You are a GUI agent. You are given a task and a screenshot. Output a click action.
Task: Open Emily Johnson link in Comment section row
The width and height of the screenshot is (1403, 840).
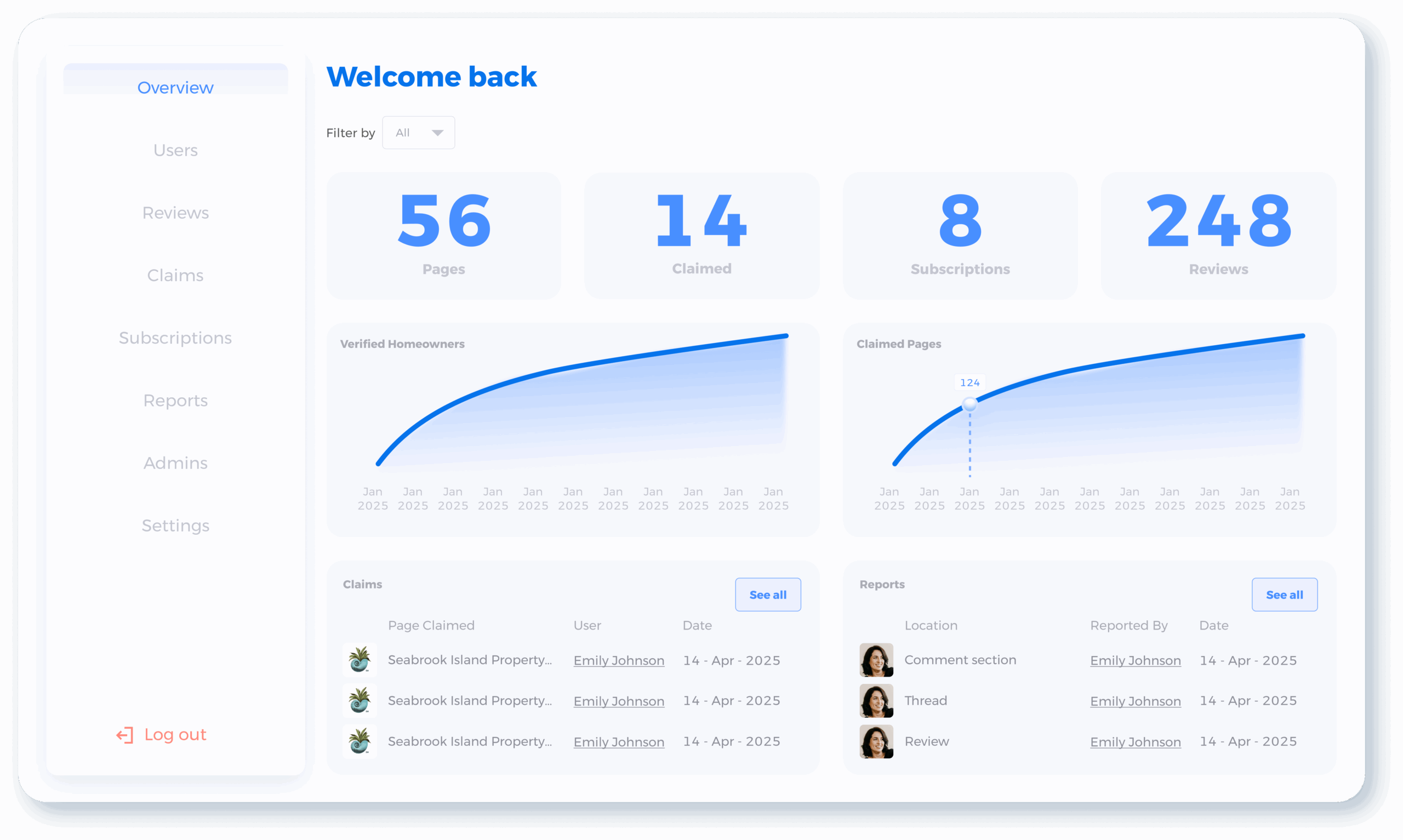[1136, 661]
